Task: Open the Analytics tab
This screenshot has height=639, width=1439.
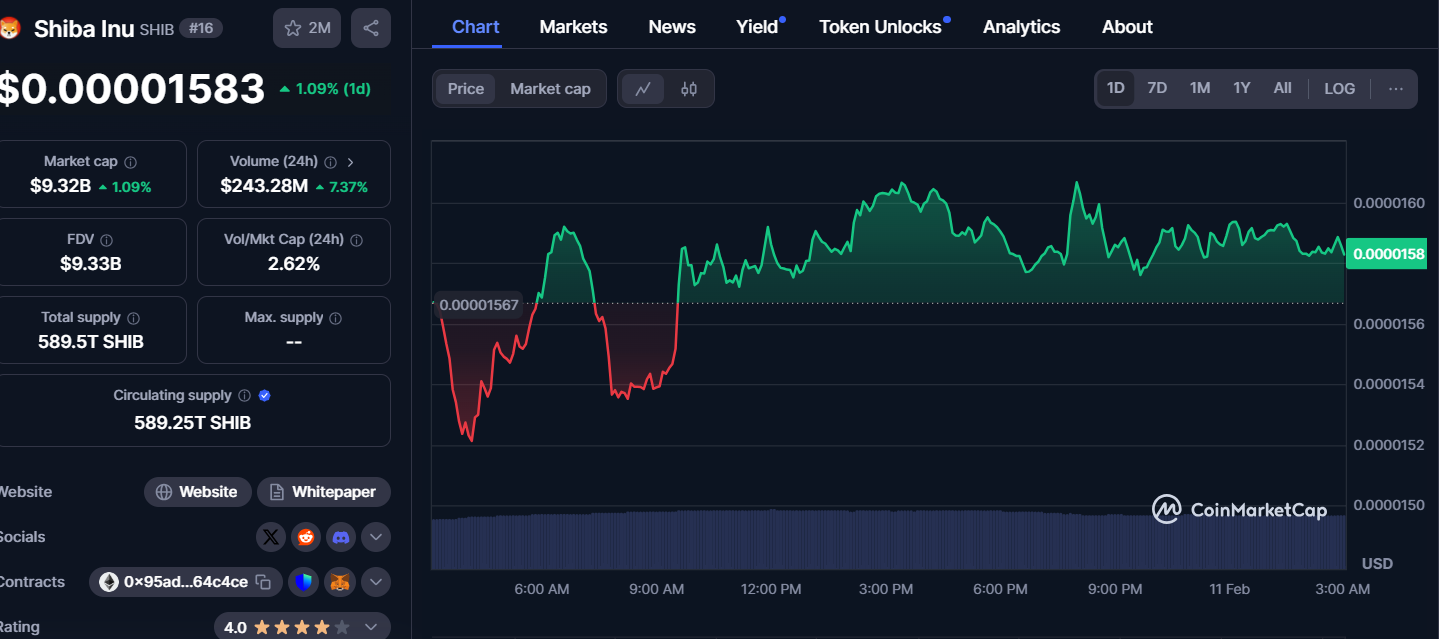Action: 1022,27
